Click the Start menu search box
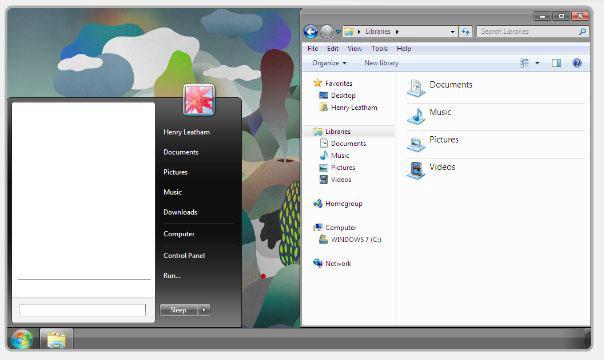Viewport: 604px width, 360px height. pos(82,310)
